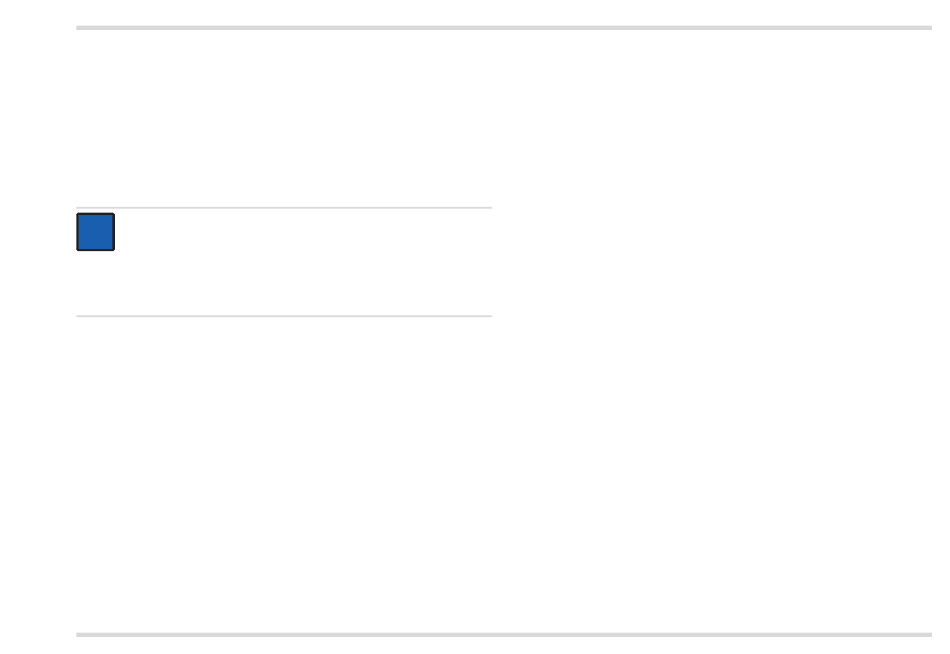The image size is (950, 654).
Task: Select the thin divider line below the blue square
Action: click(284, 316)
